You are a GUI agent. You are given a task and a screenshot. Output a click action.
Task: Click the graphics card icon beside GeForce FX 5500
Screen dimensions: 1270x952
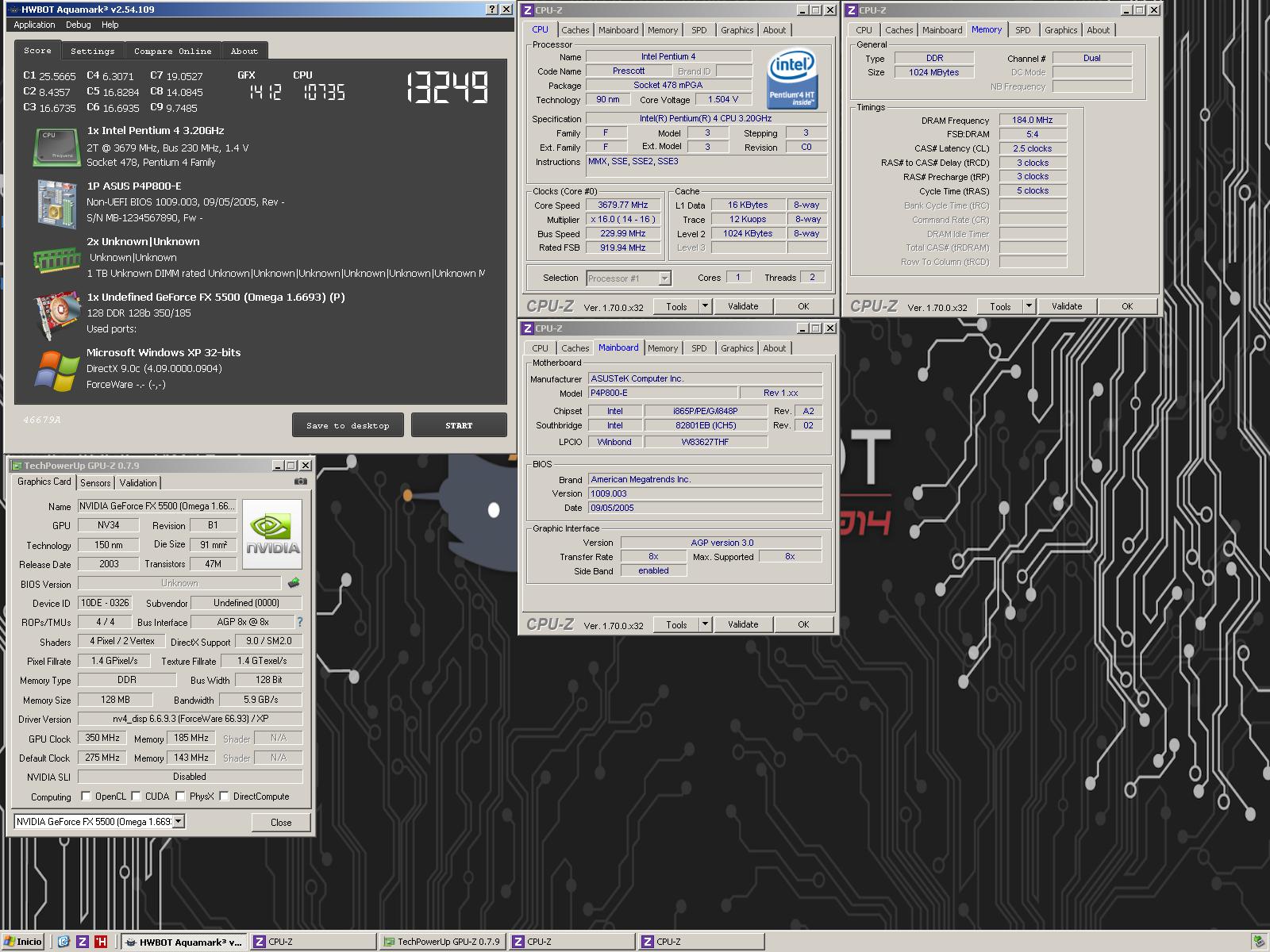tap(57, 314)
